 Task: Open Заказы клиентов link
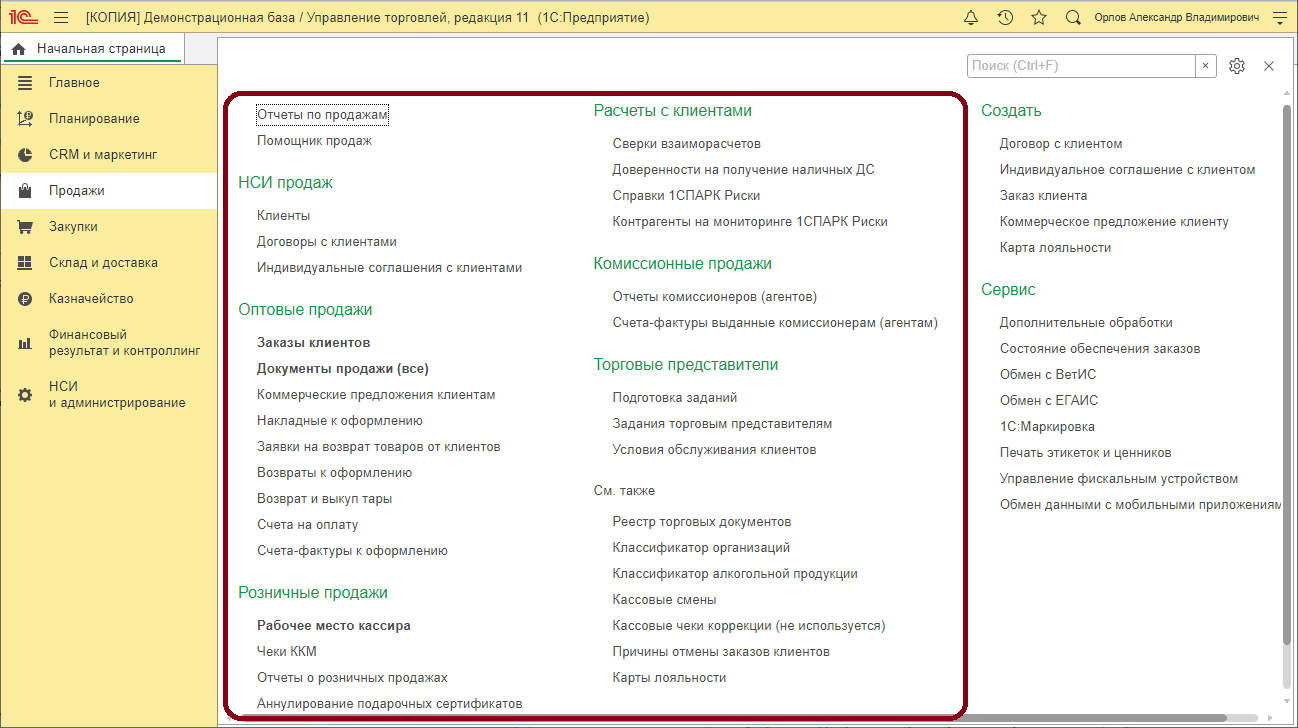[x=313, y=342]
